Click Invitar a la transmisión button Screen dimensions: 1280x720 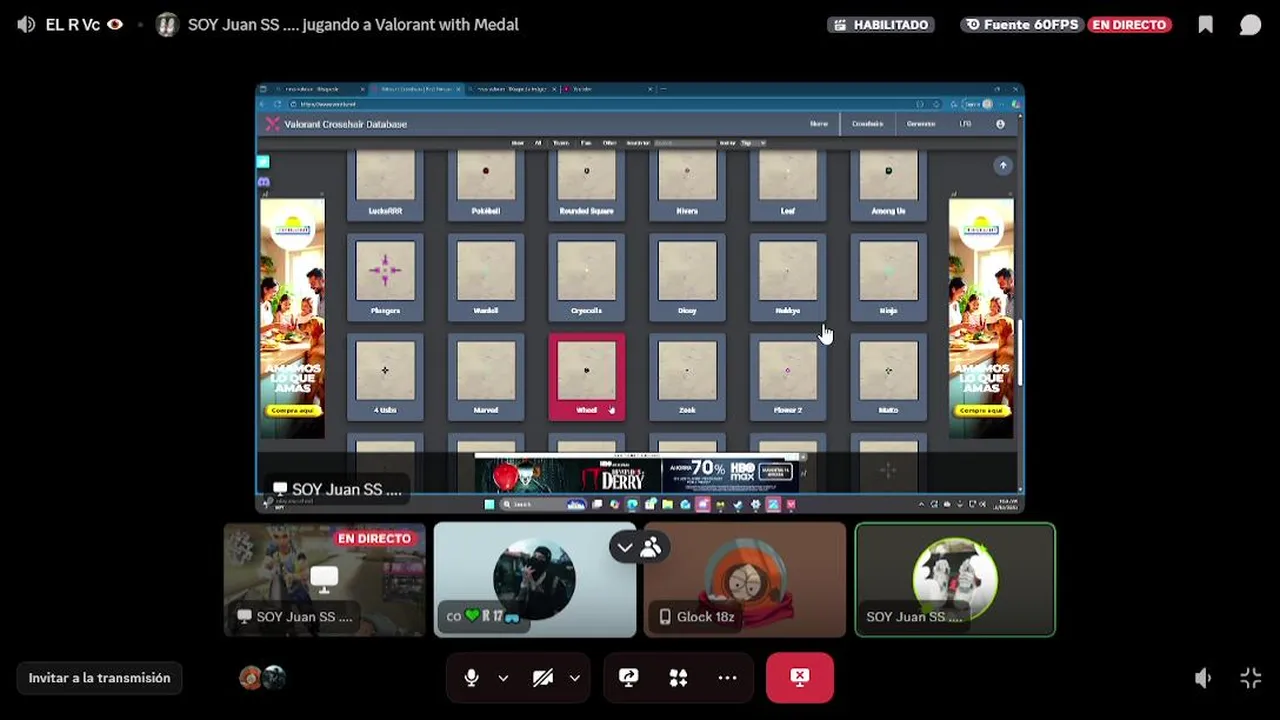click(x=99, y=678)
